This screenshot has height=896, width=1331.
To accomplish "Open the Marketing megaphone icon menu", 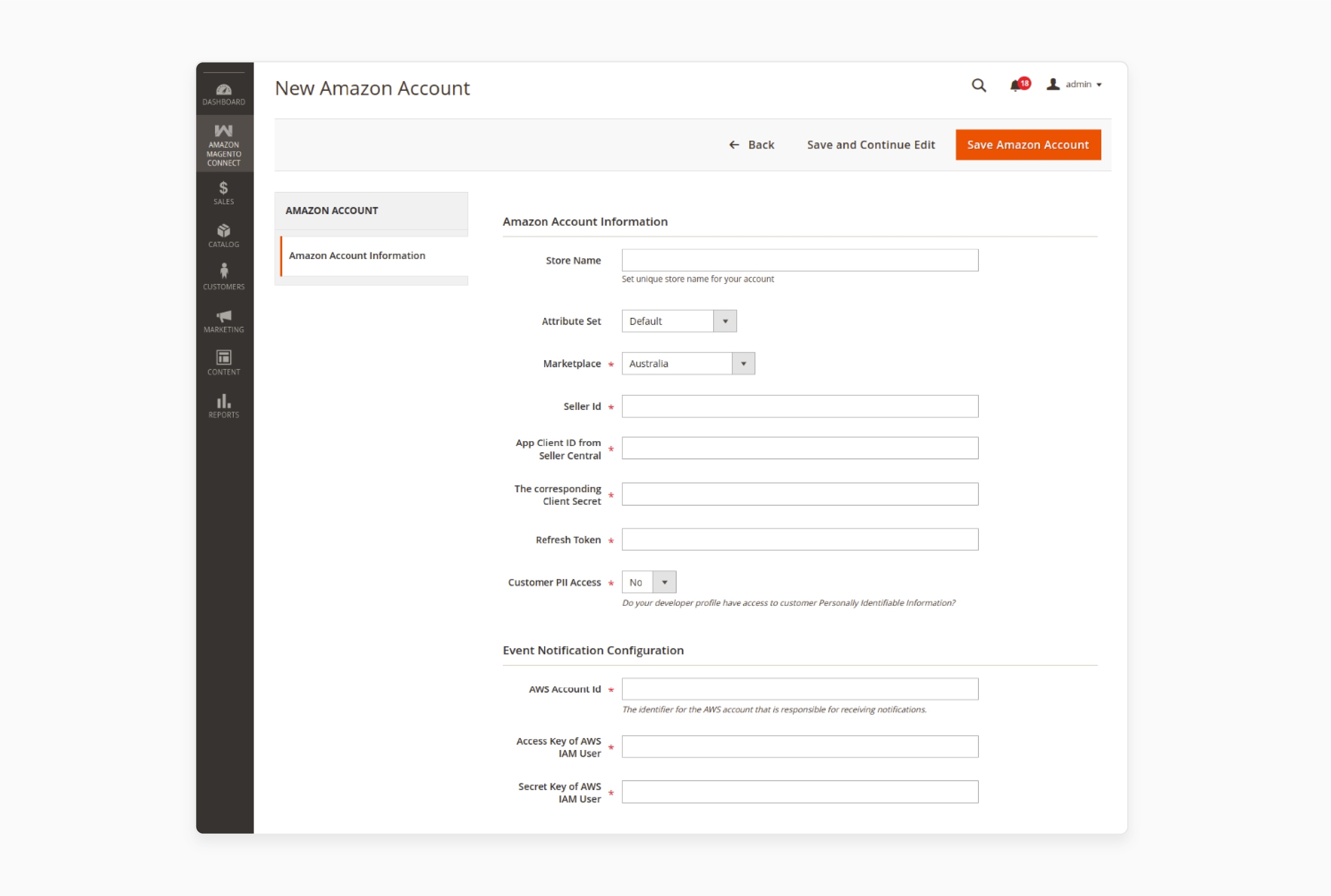I will (x=224, y=321).
